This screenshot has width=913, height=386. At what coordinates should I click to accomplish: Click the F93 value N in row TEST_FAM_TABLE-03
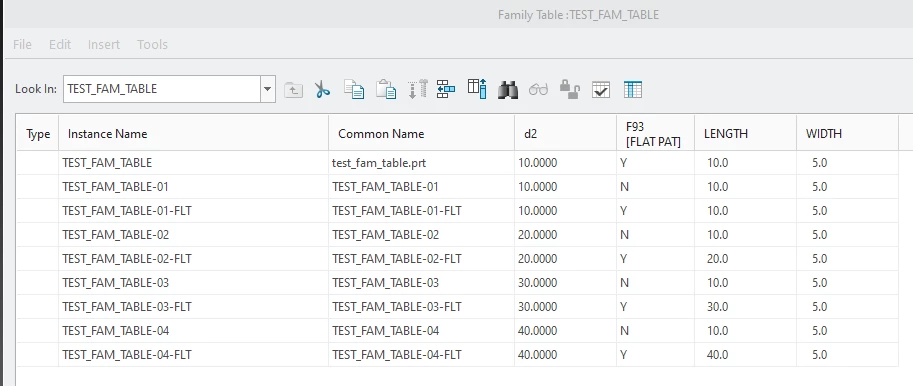pyautogui.click(x=656, y=283)
